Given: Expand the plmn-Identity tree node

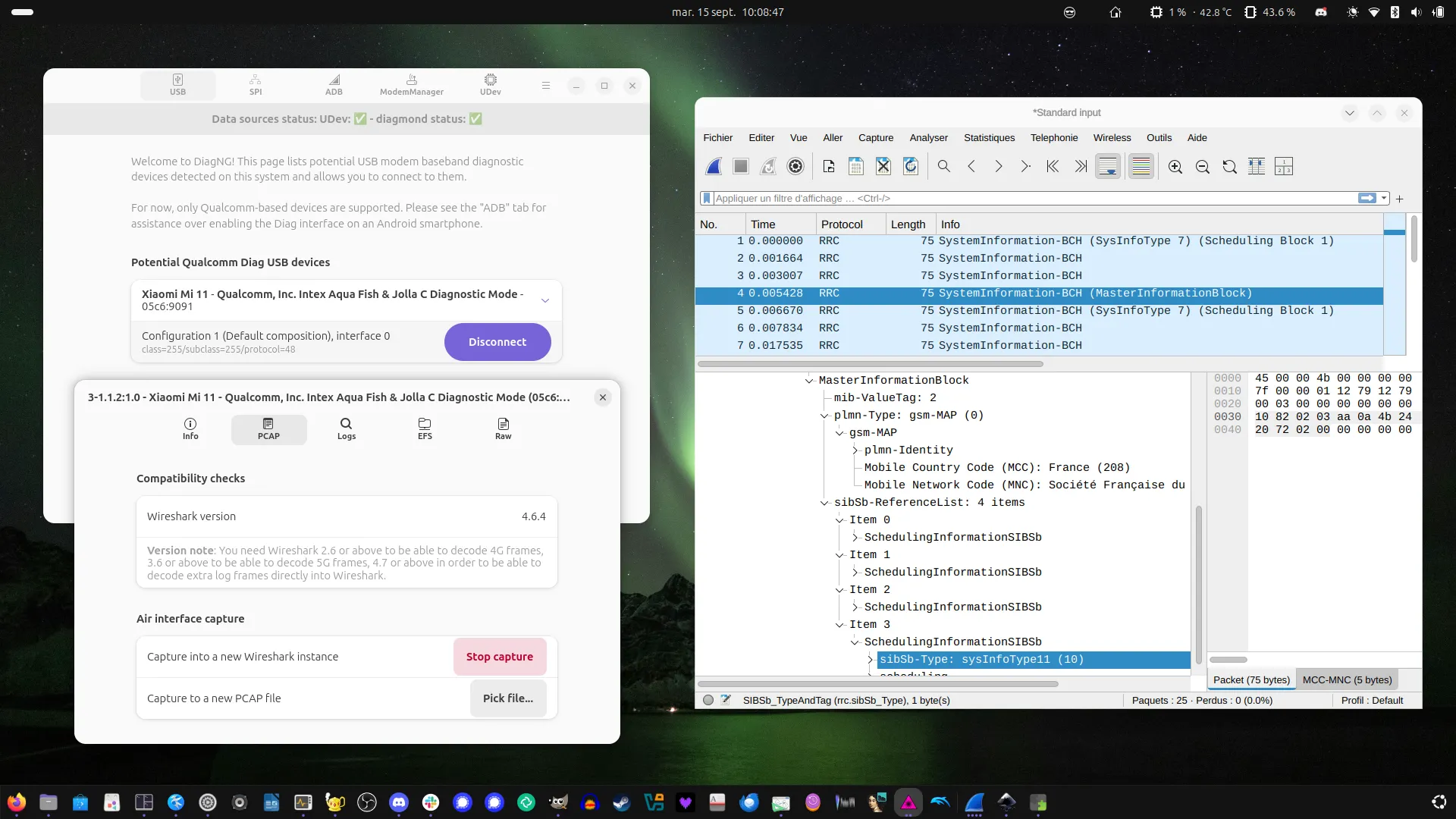Looking at the screenshot, I should click(855, 450).
